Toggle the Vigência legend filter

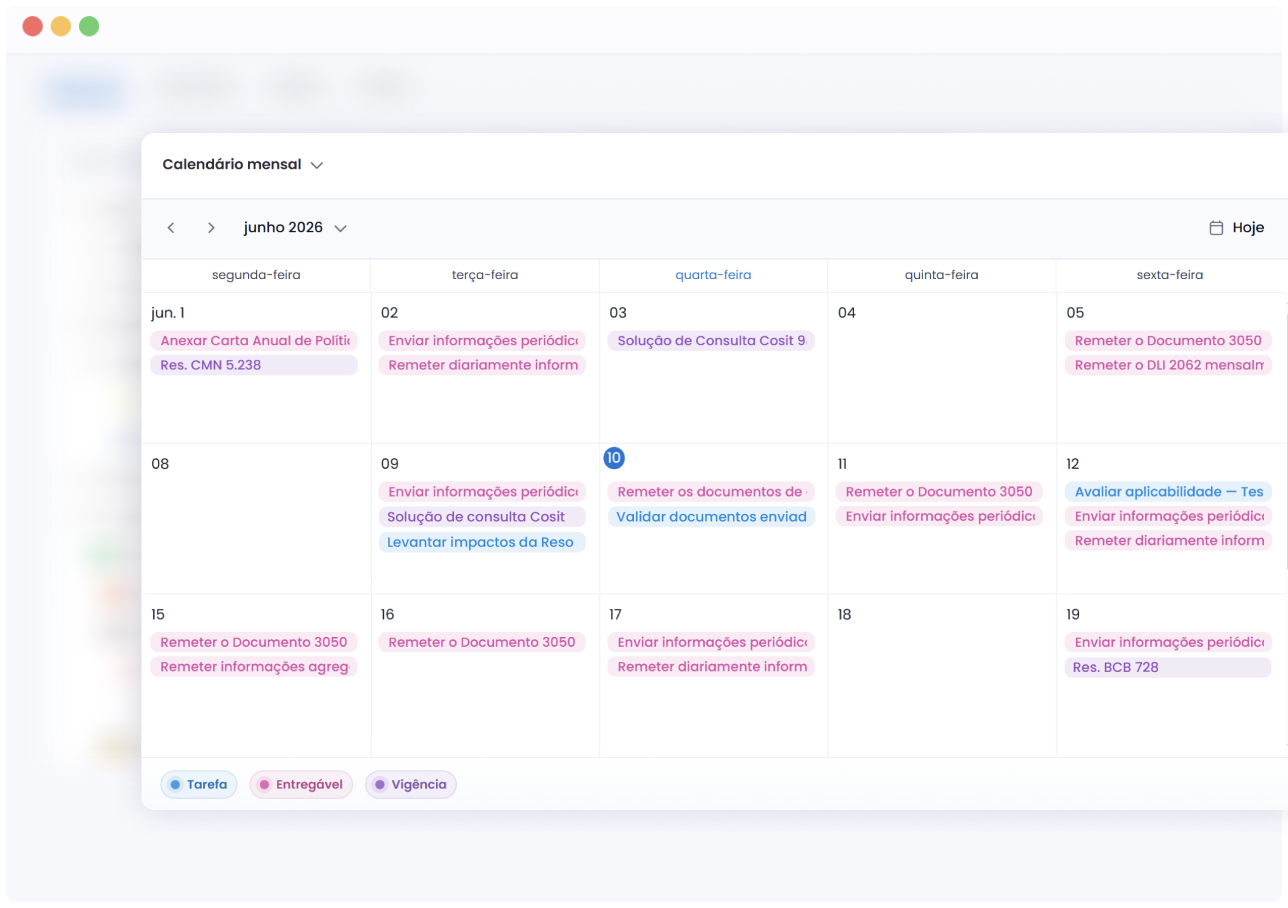[x=411, y=785]
